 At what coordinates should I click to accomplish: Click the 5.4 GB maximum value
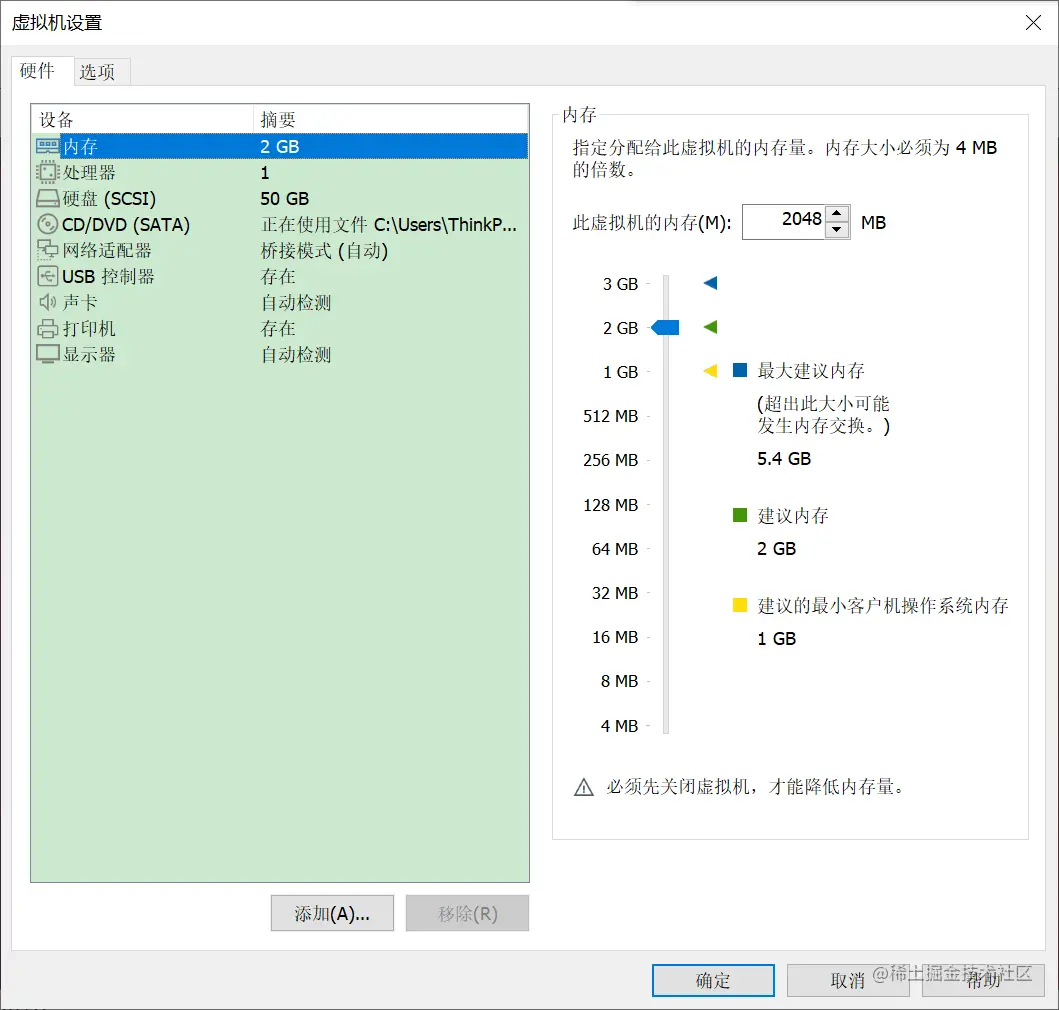(x=784, y=459)
